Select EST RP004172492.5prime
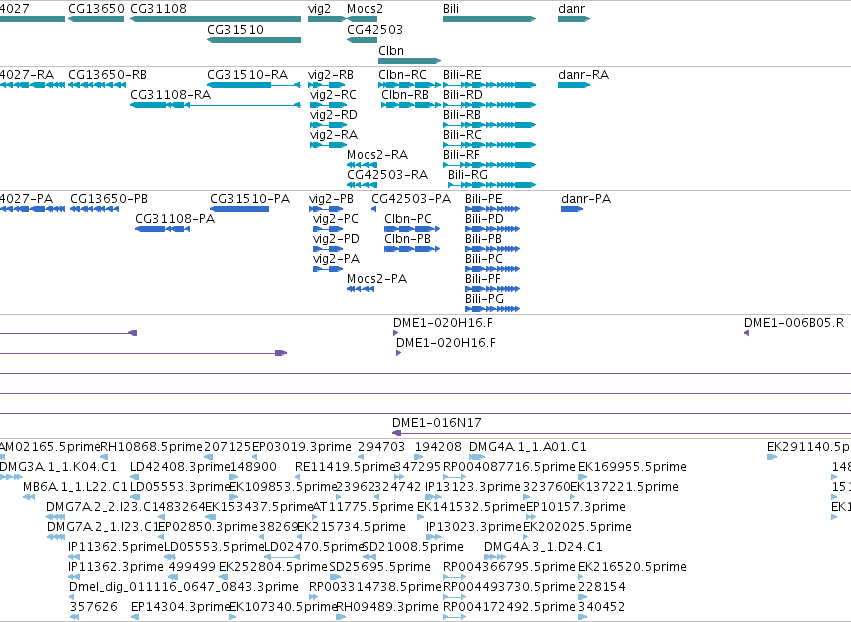Screen dimensions: 851x622 point(454,617)
